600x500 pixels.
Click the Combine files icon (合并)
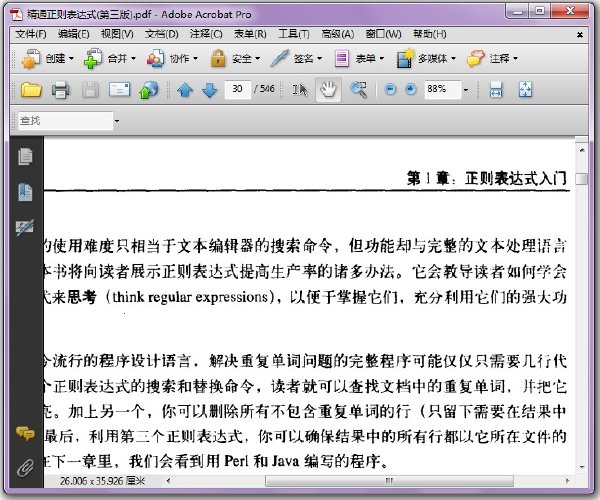tap(93, 59)
